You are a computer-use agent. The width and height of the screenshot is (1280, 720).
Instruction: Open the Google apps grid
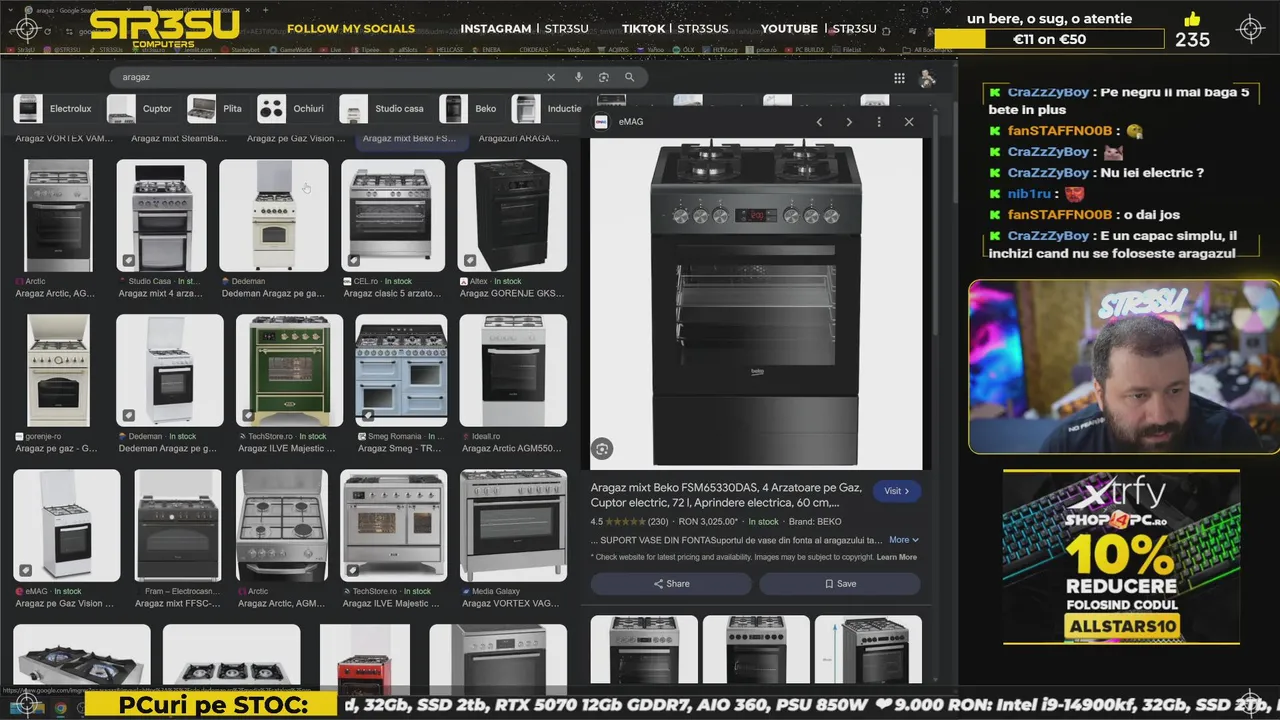click(x=899, y=78)
